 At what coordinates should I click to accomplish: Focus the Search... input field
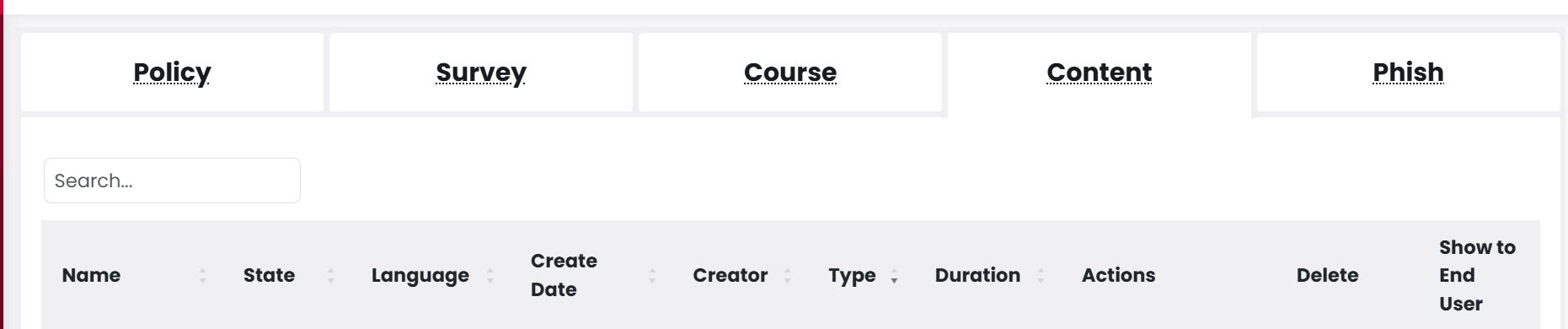click(172, 181)
